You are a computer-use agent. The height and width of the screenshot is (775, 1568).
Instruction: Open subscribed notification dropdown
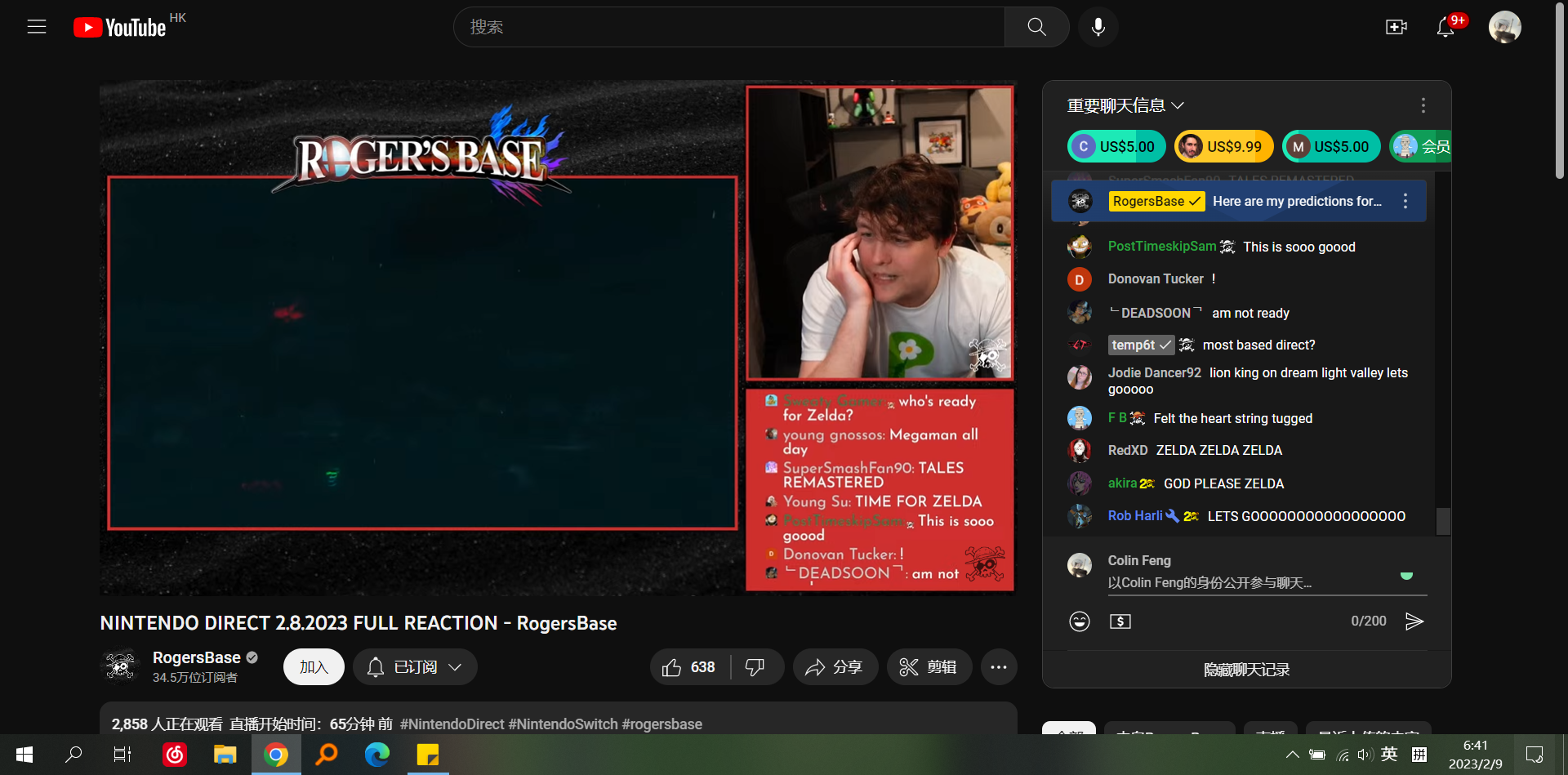[415, 666]
